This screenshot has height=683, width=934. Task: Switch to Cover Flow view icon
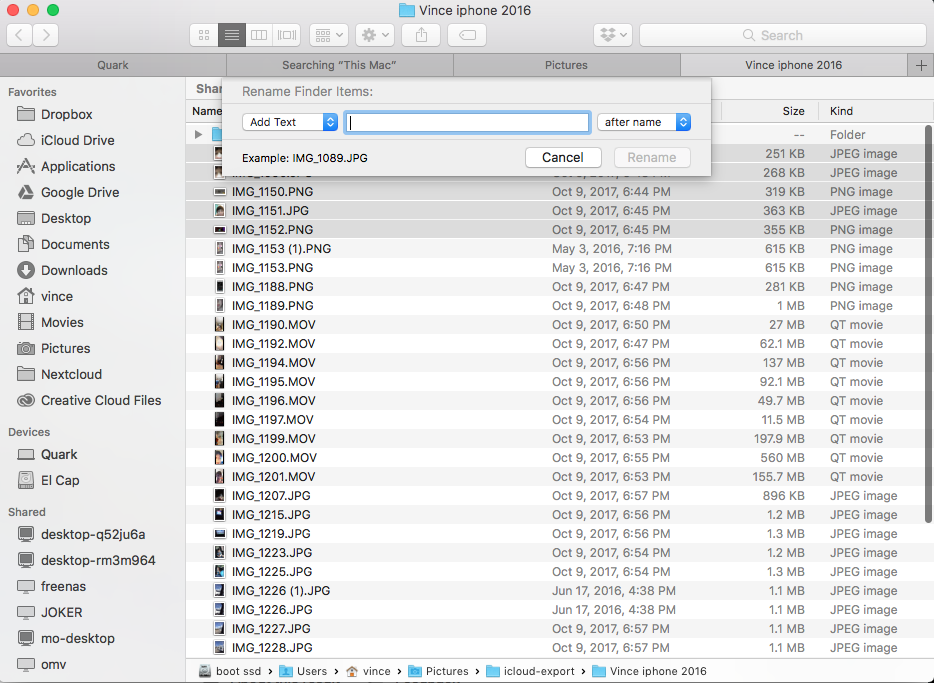coord(287,35)
